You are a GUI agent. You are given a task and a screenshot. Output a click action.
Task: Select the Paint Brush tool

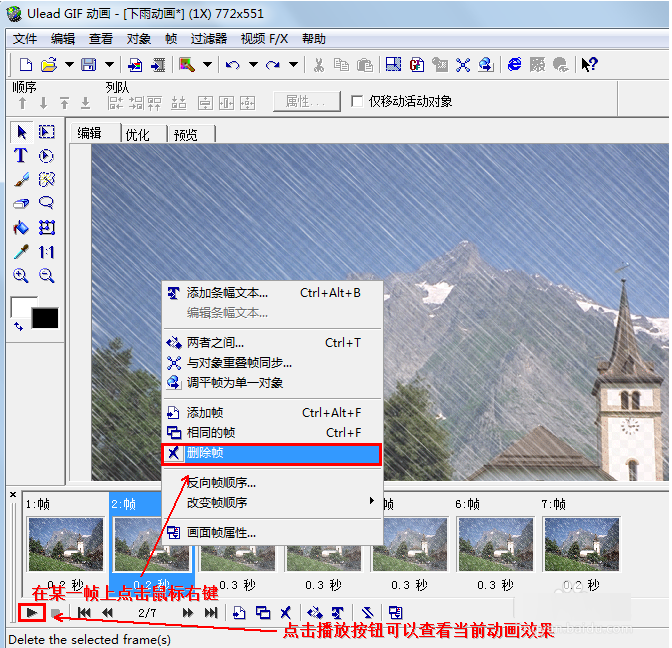click(x=21, y=180)
